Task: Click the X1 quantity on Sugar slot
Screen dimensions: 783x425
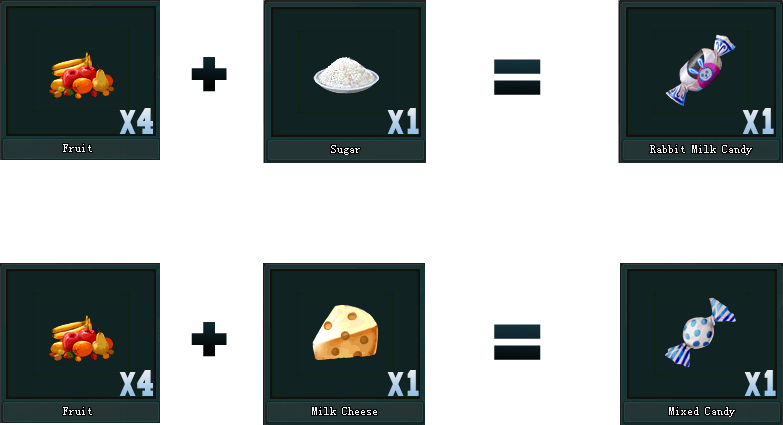Action: (x=403, y=122)
